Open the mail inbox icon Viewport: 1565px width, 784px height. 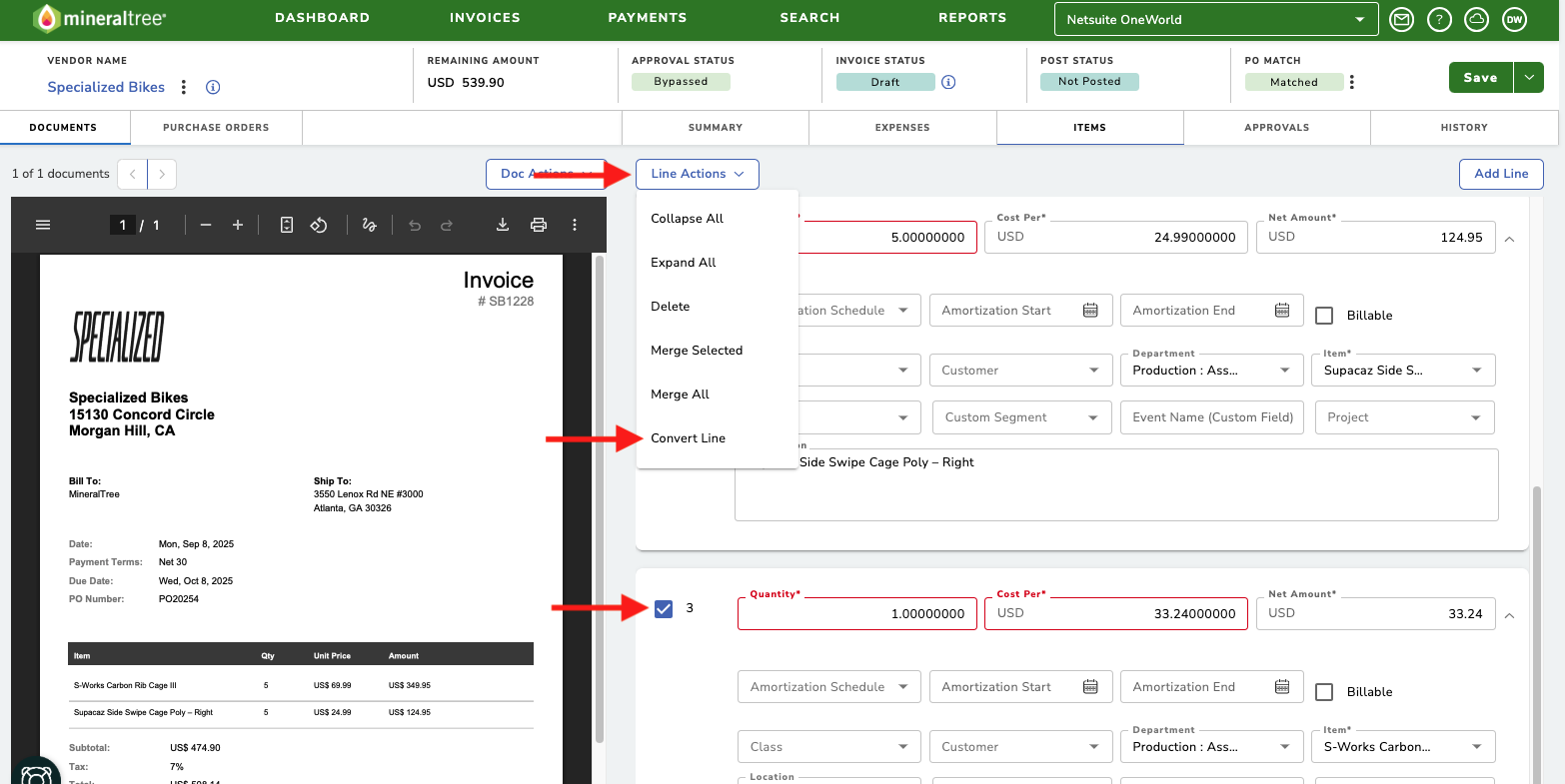coord(1402,19)
